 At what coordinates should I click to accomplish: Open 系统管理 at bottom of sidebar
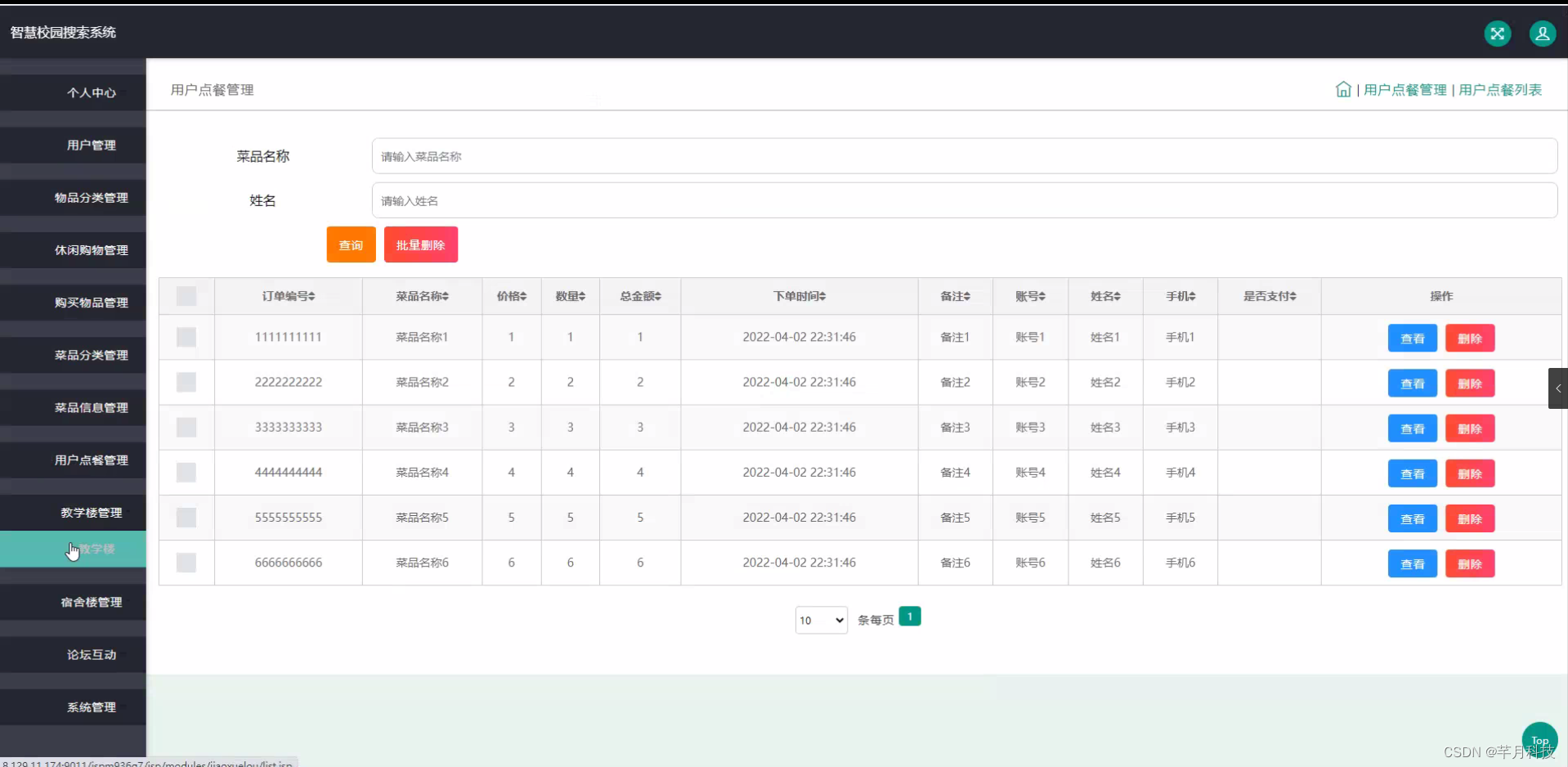tap(91, 706)
